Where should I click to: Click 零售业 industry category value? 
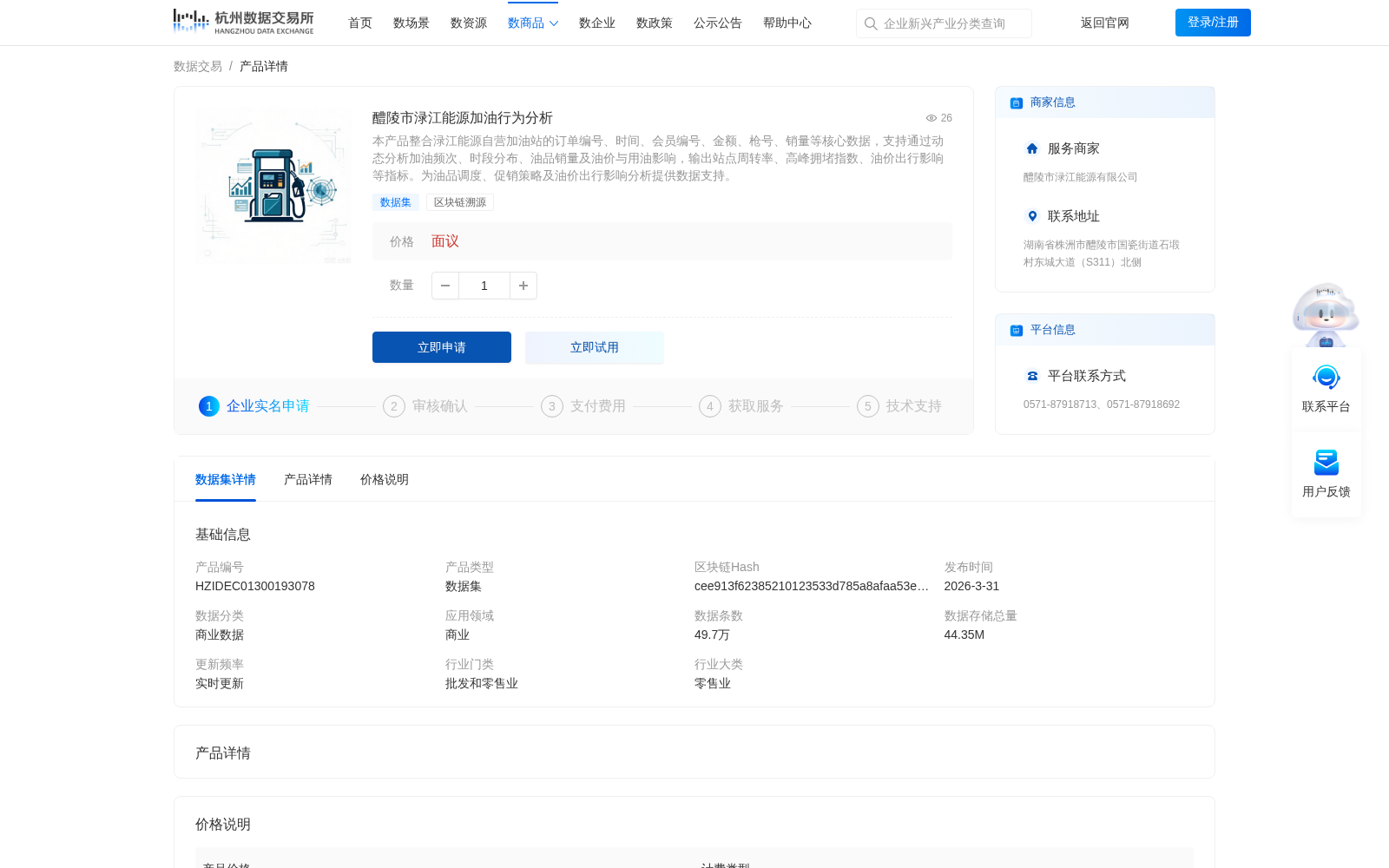pyautogui.click(x=713, y=683)
